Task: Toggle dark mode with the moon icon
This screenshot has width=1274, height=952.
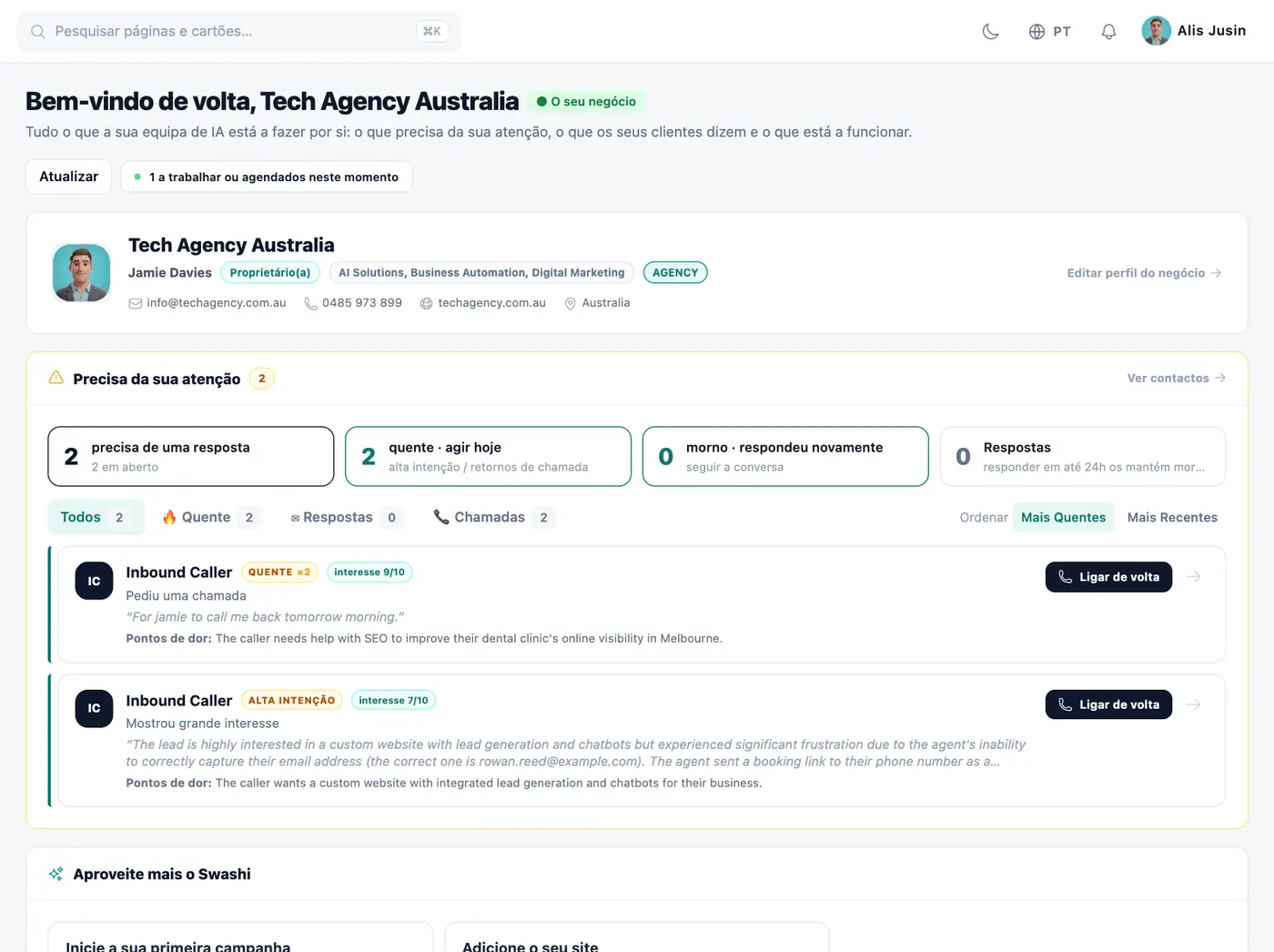Action: click(991, 32)
